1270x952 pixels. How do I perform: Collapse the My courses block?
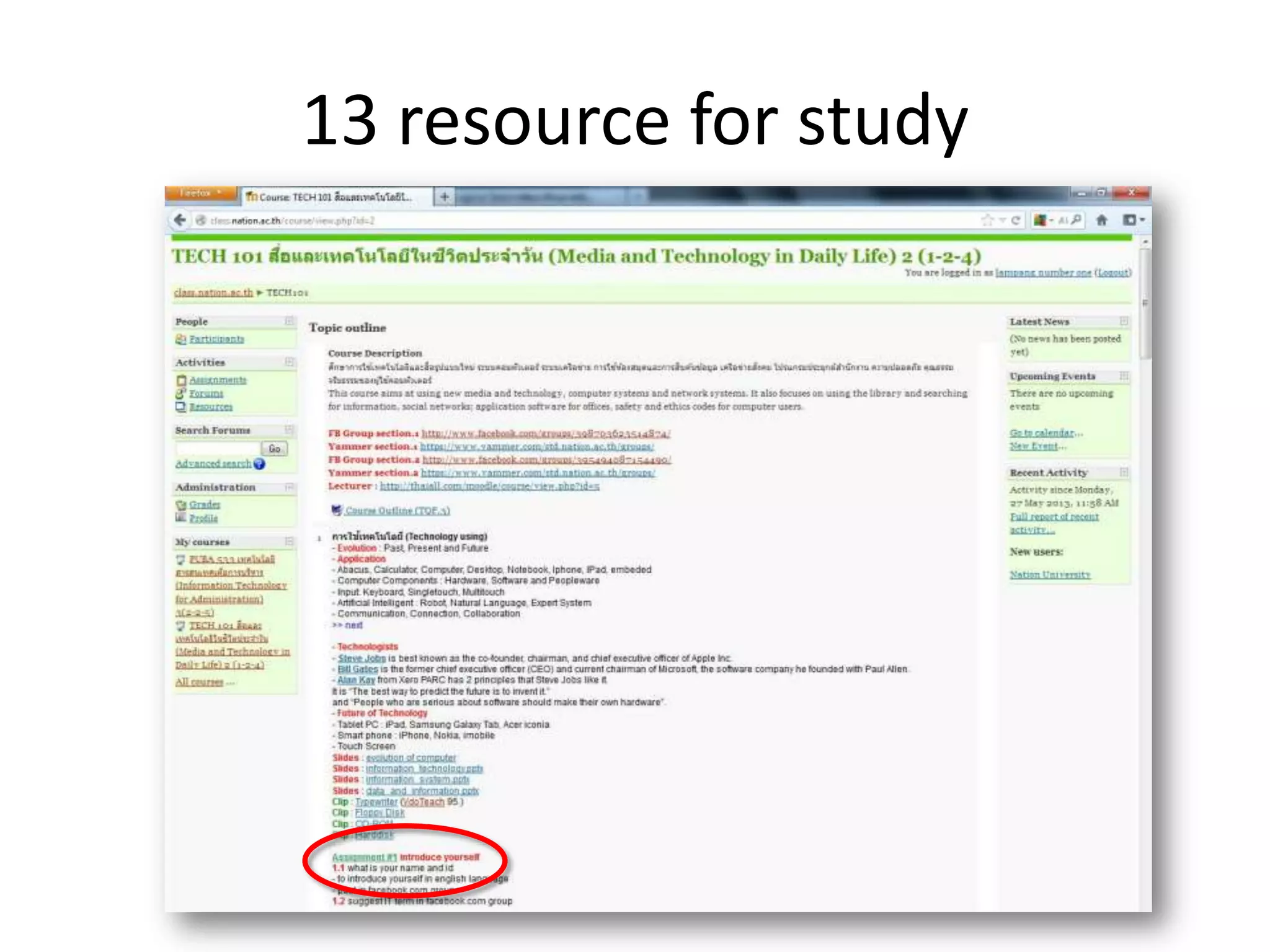[289, 542]
